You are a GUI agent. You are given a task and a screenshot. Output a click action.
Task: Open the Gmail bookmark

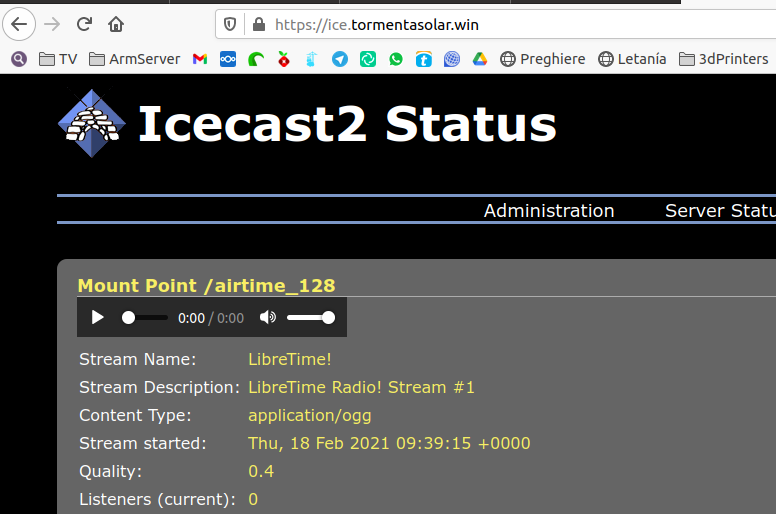(x=200, y=59)
